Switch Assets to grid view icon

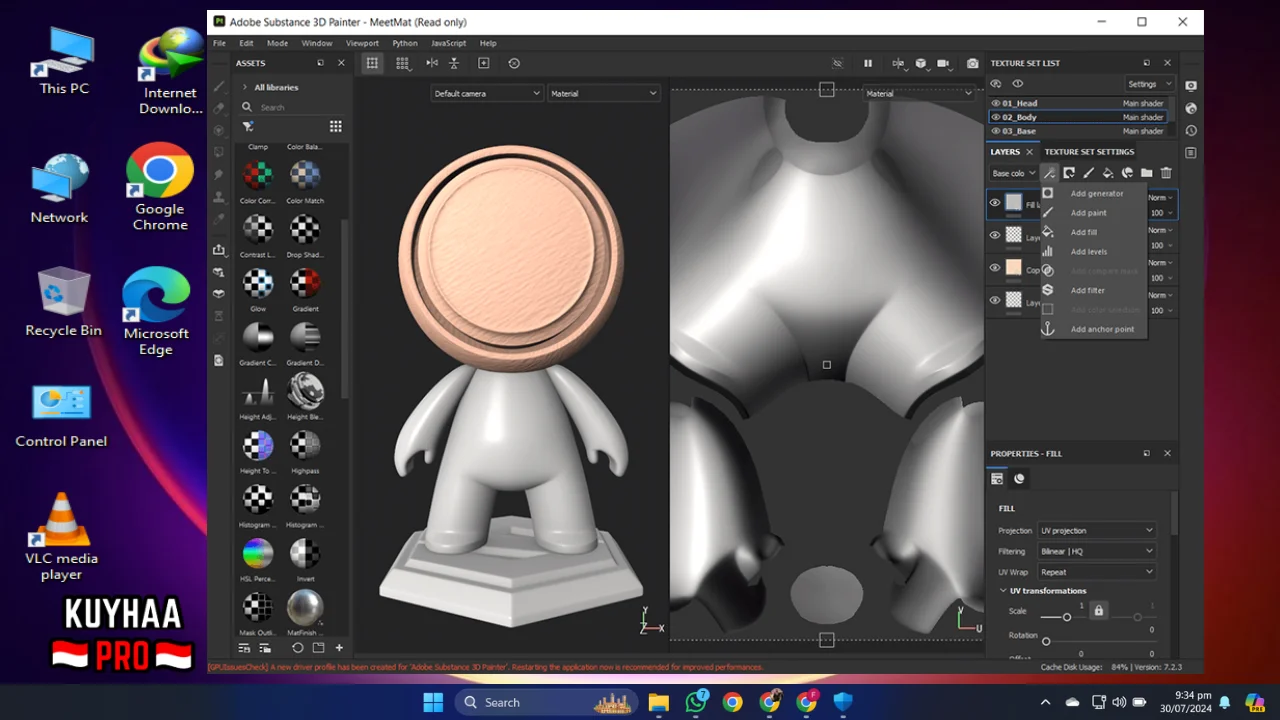[336, 126]
